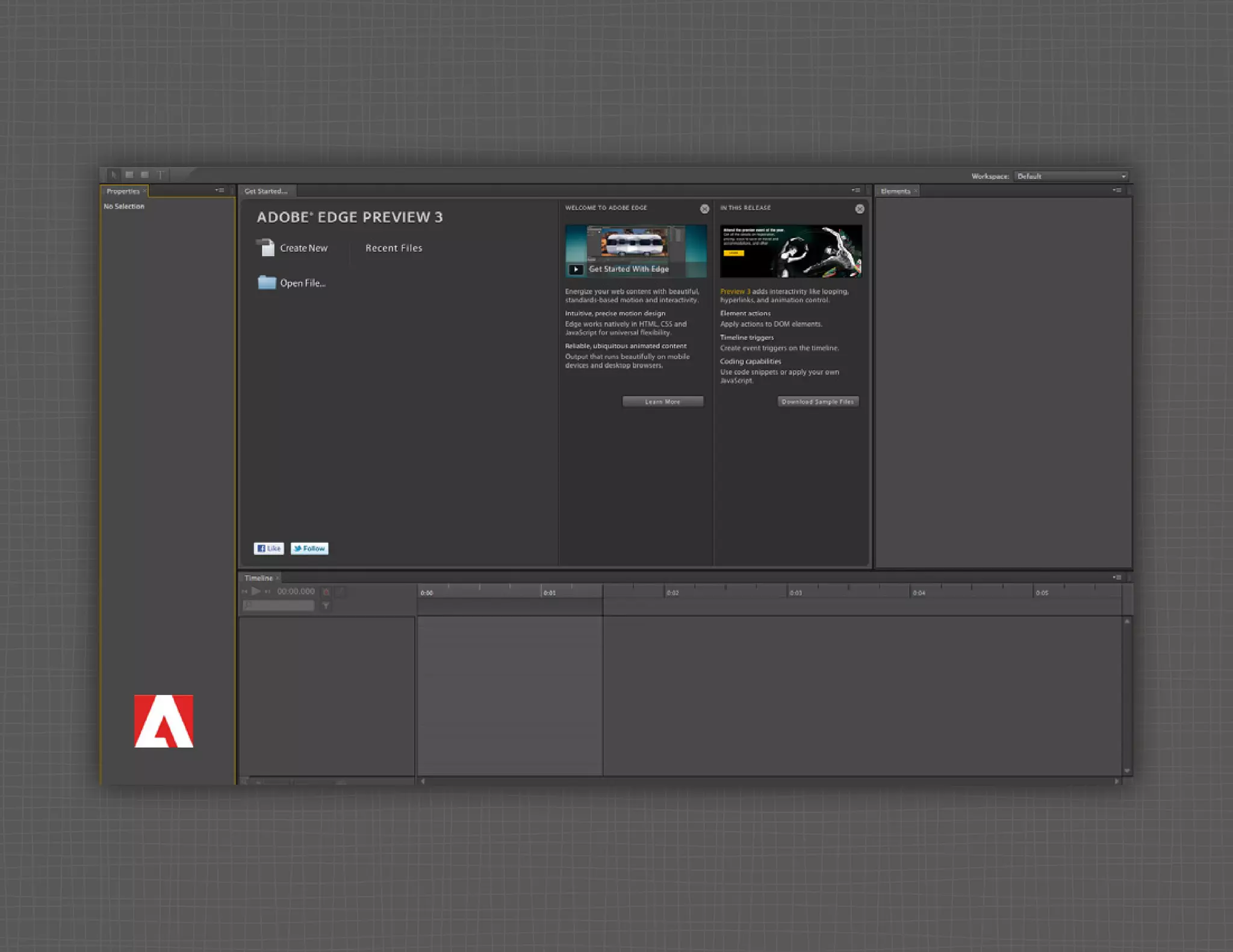This screenshot has width=1233, height=952.
Task: Open the Elements panel options menu
Action: pyautogui.click(x=1117, y=191)
